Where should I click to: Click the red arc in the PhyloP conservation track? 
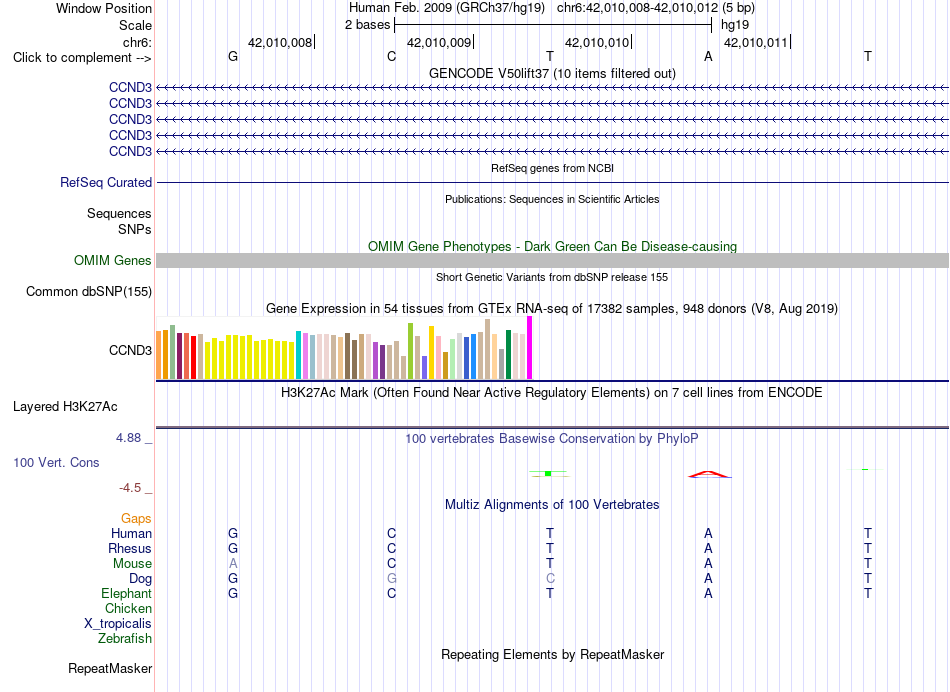click(709, 474)
